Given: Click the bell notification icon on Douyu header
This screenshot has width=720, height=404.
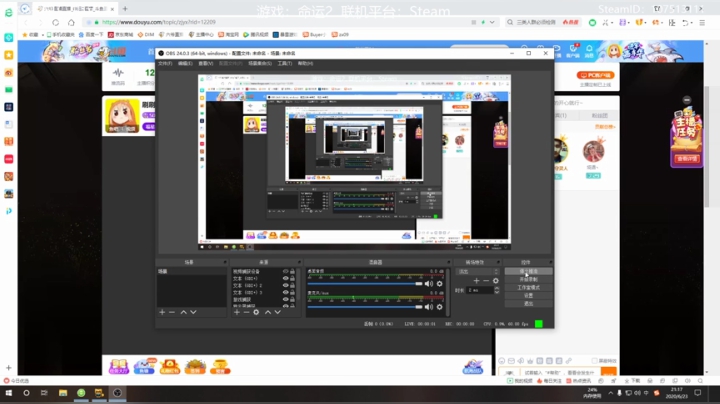Looking at the screenshot, I should (589, 49).
